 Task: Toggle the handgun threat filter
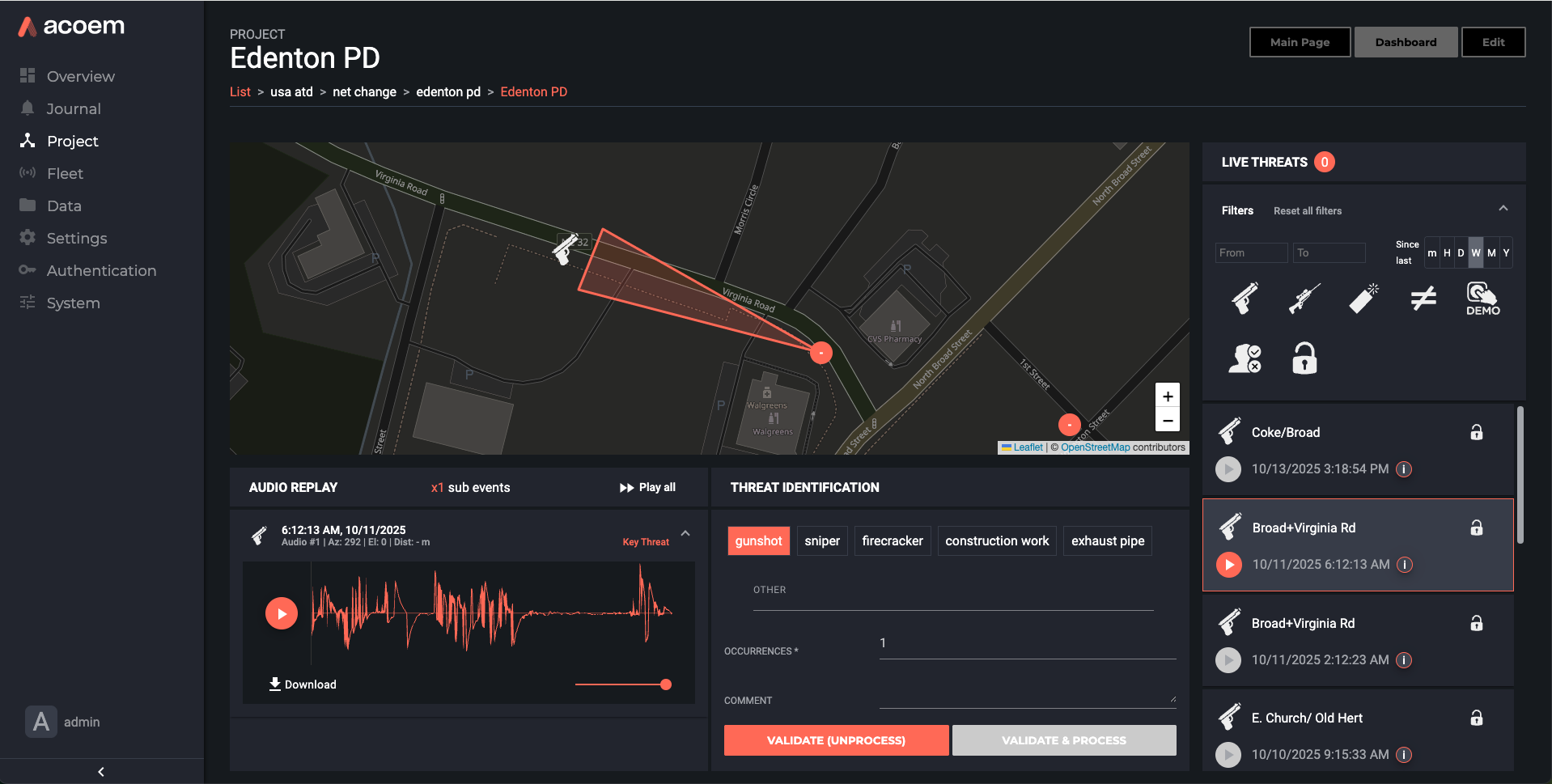coord(1244,298)
